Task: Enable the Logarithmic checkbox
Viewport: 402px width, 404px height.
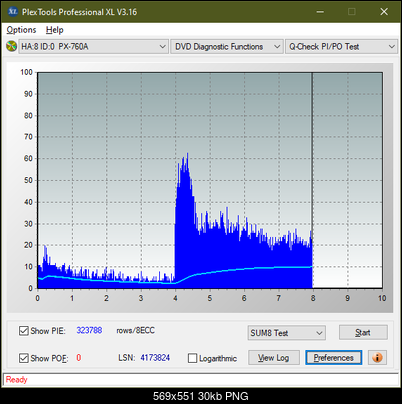Action: coord(192,358)
